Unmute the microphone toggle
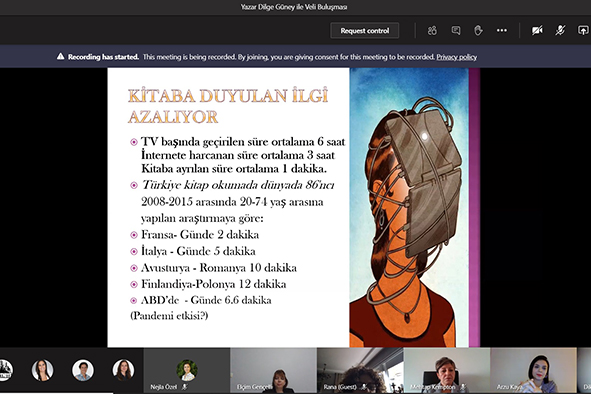The image size is (591, 394). [560, 31]
